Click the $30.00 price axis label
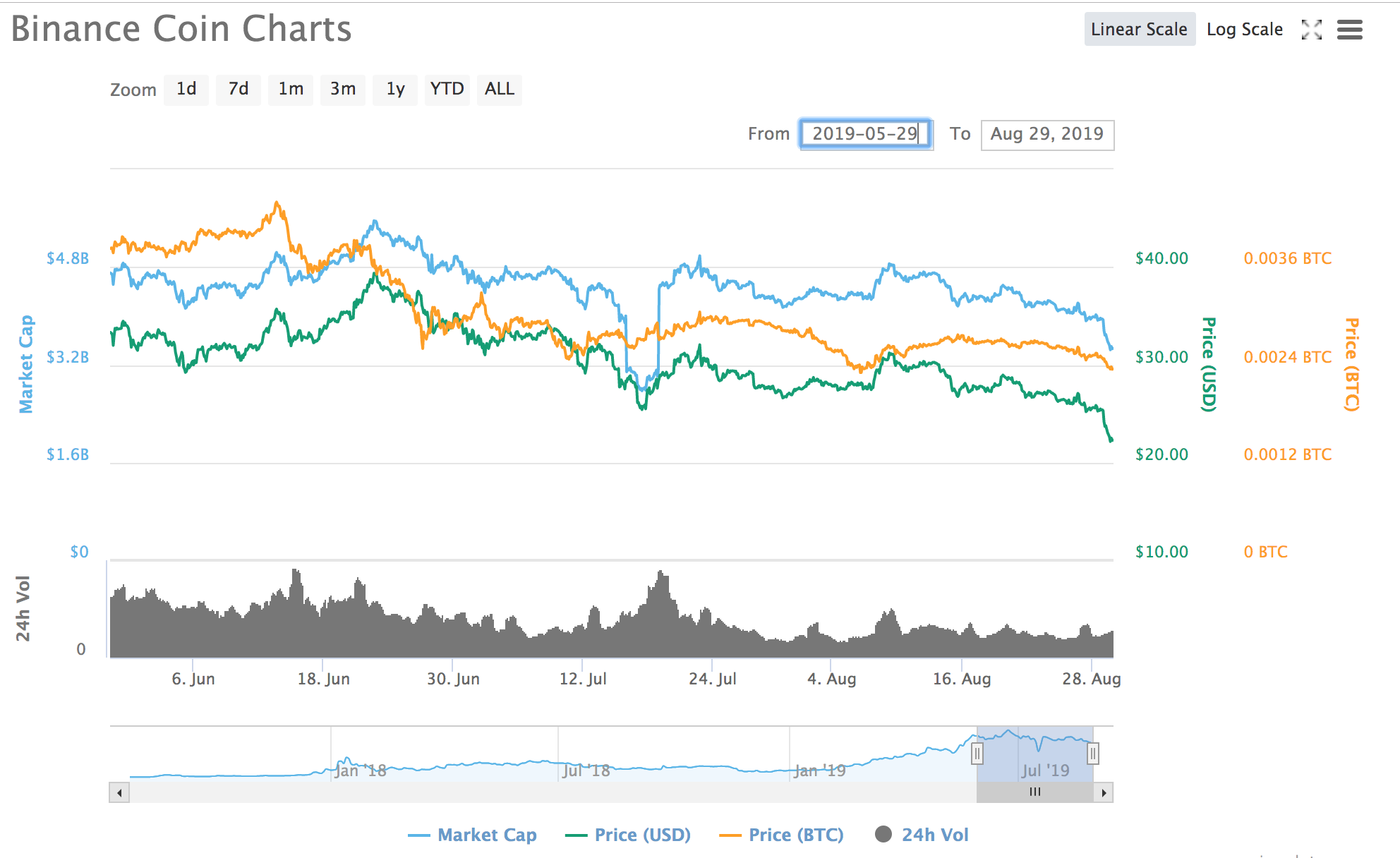The height and width of the screenshot is (858, 1400). 1161,357
